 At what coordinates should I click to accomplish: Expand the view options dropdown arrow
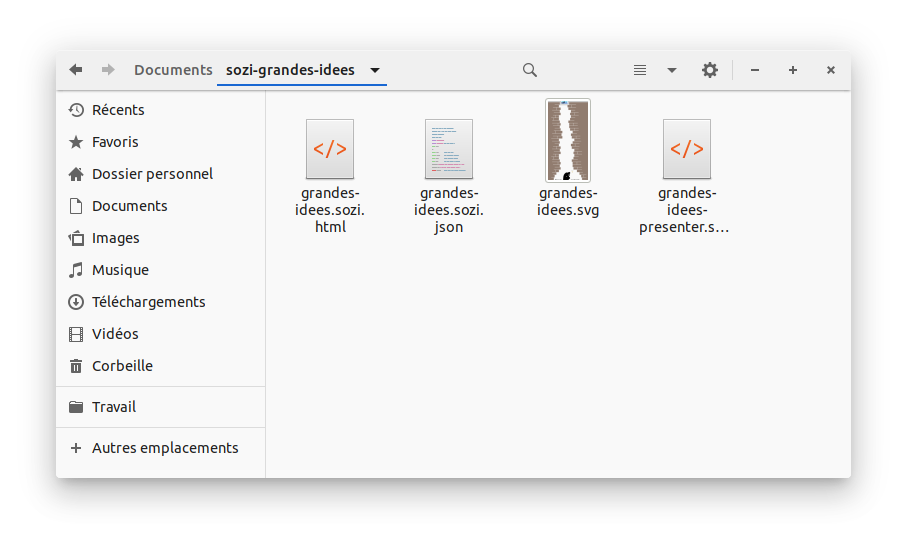point(672,70)
